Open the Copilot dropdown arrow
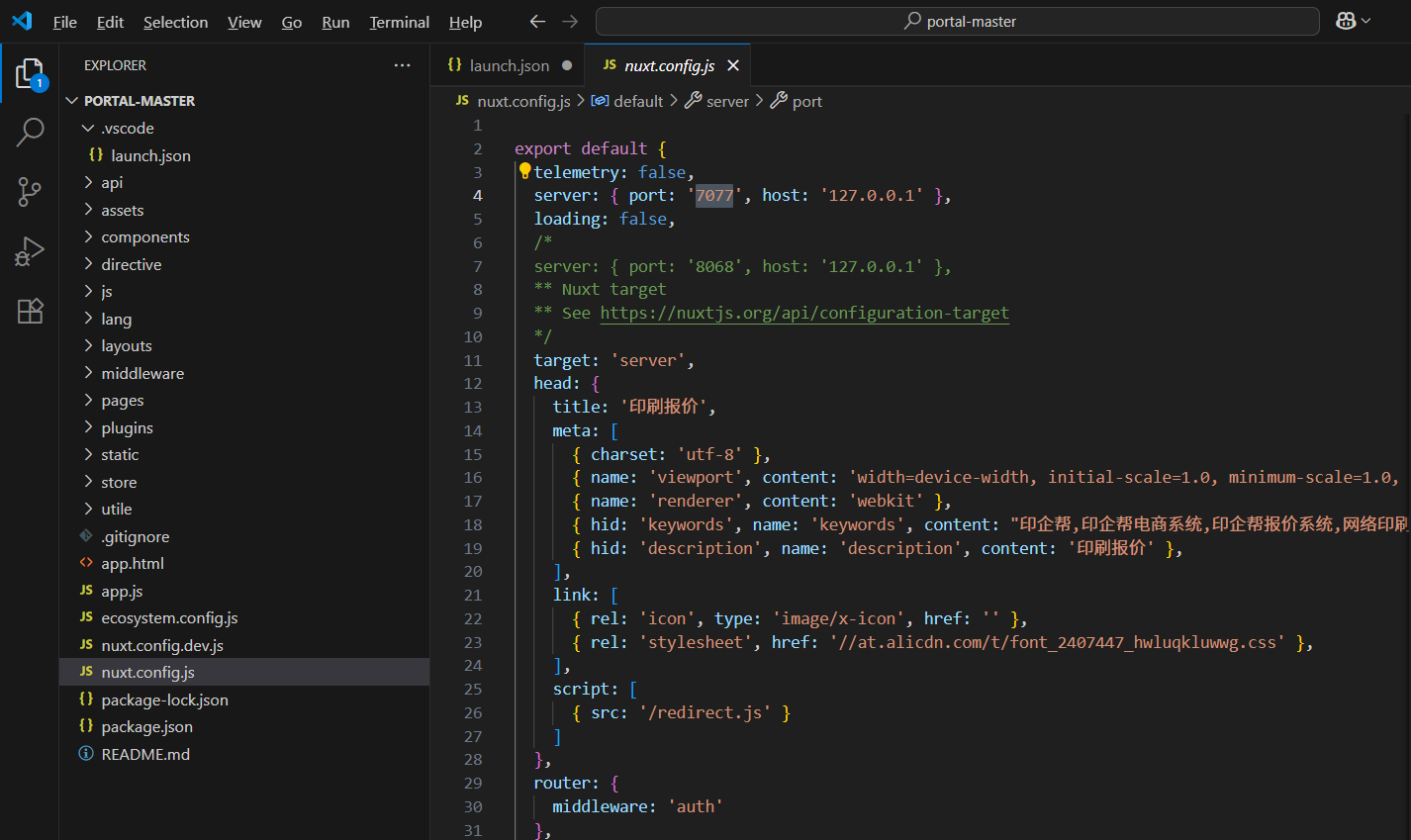Viewport: 1411px width, 840px height. (1366, 21)
